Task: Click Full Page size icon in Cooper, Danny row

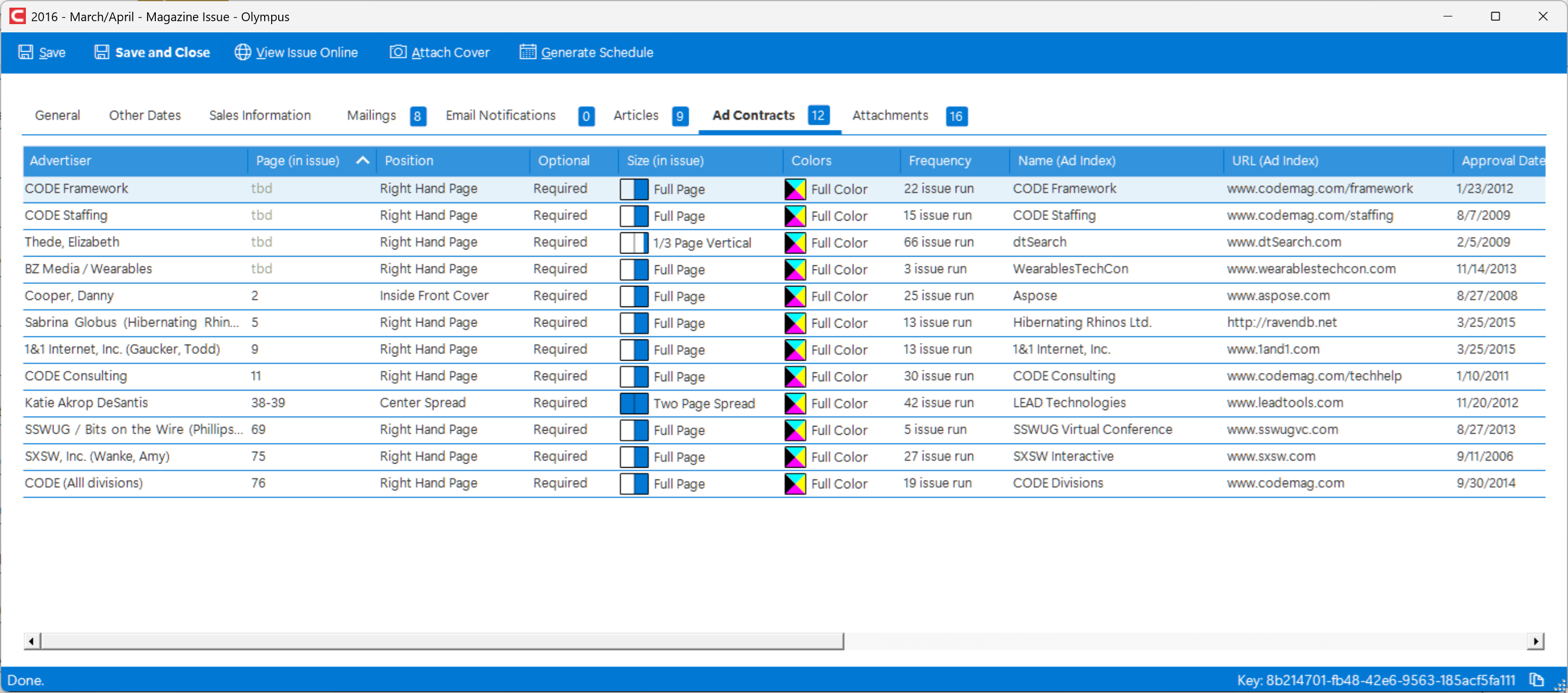Action: (633, 296)
